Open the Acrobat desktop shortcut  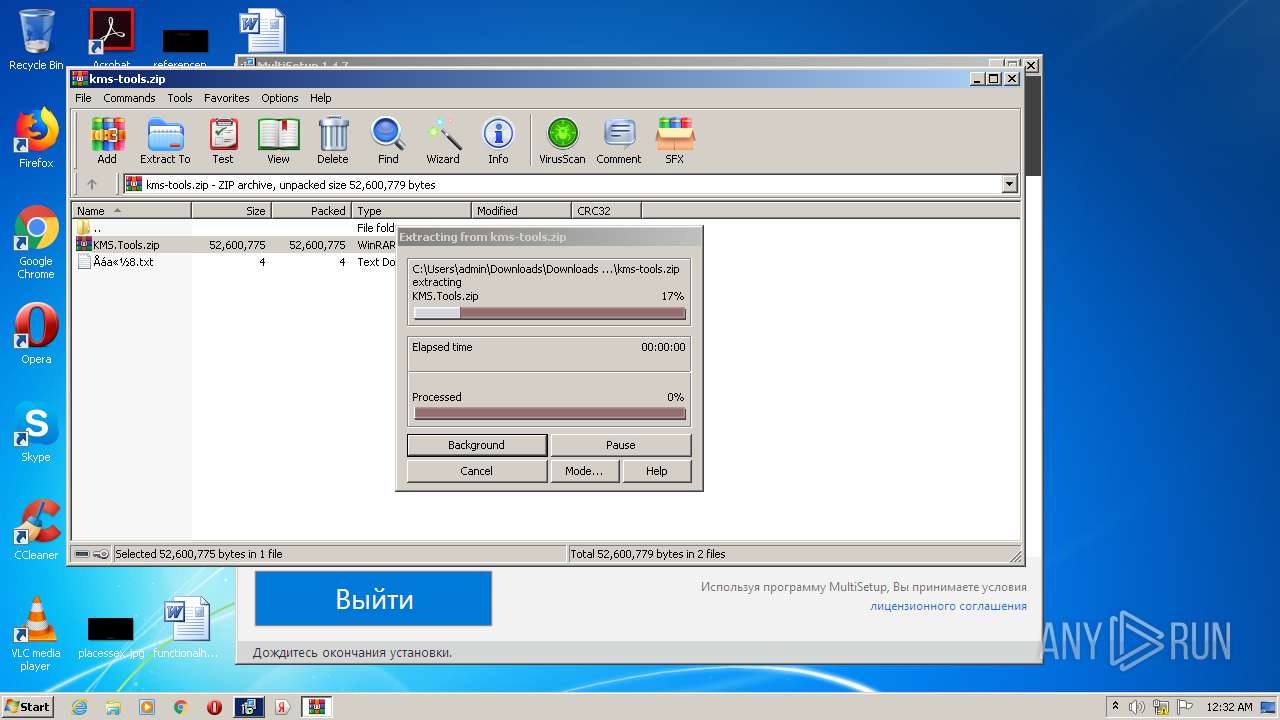(112, 38)
